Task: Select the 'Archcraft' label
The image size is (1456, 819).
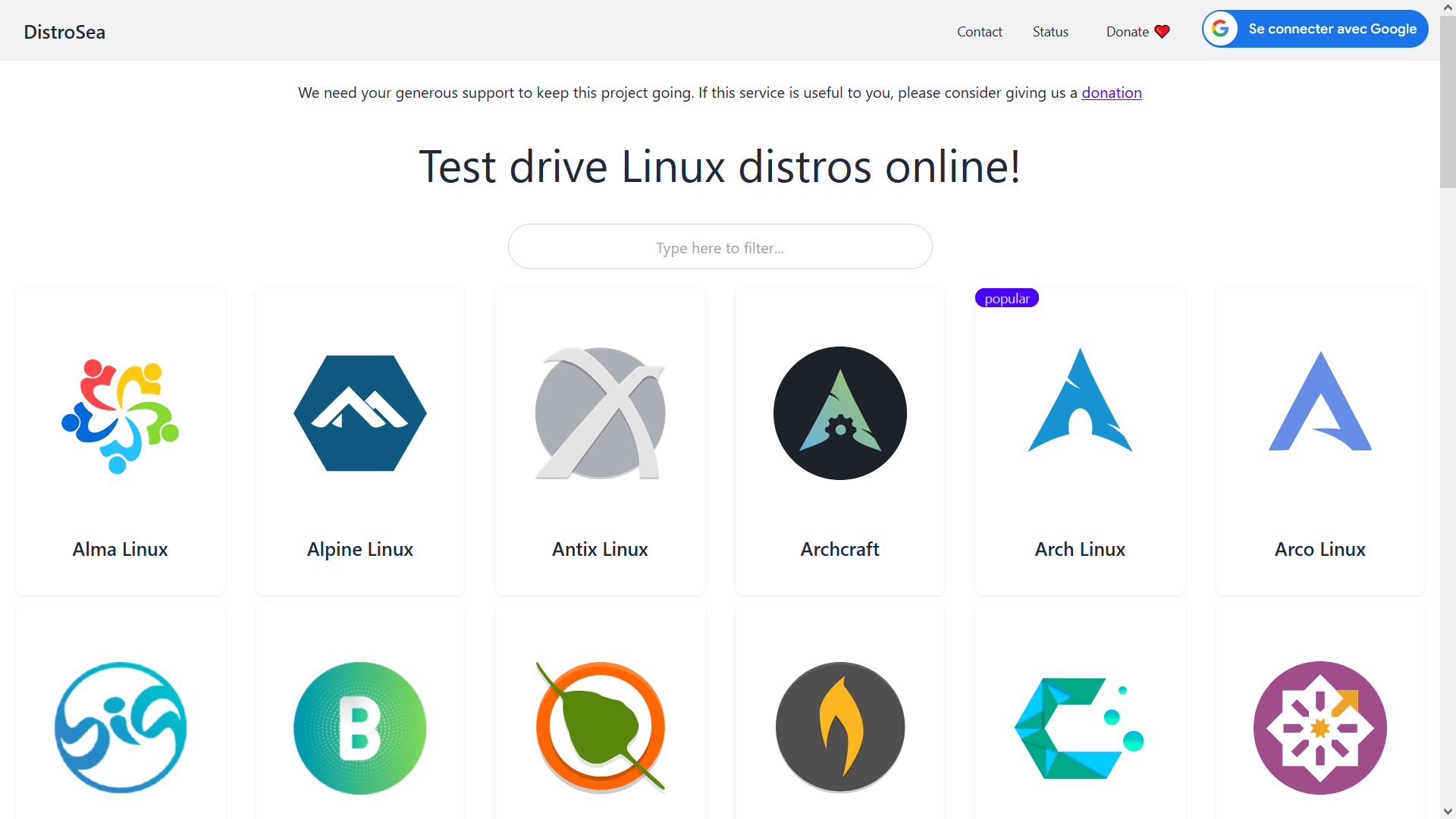Action: click(840, 549)
